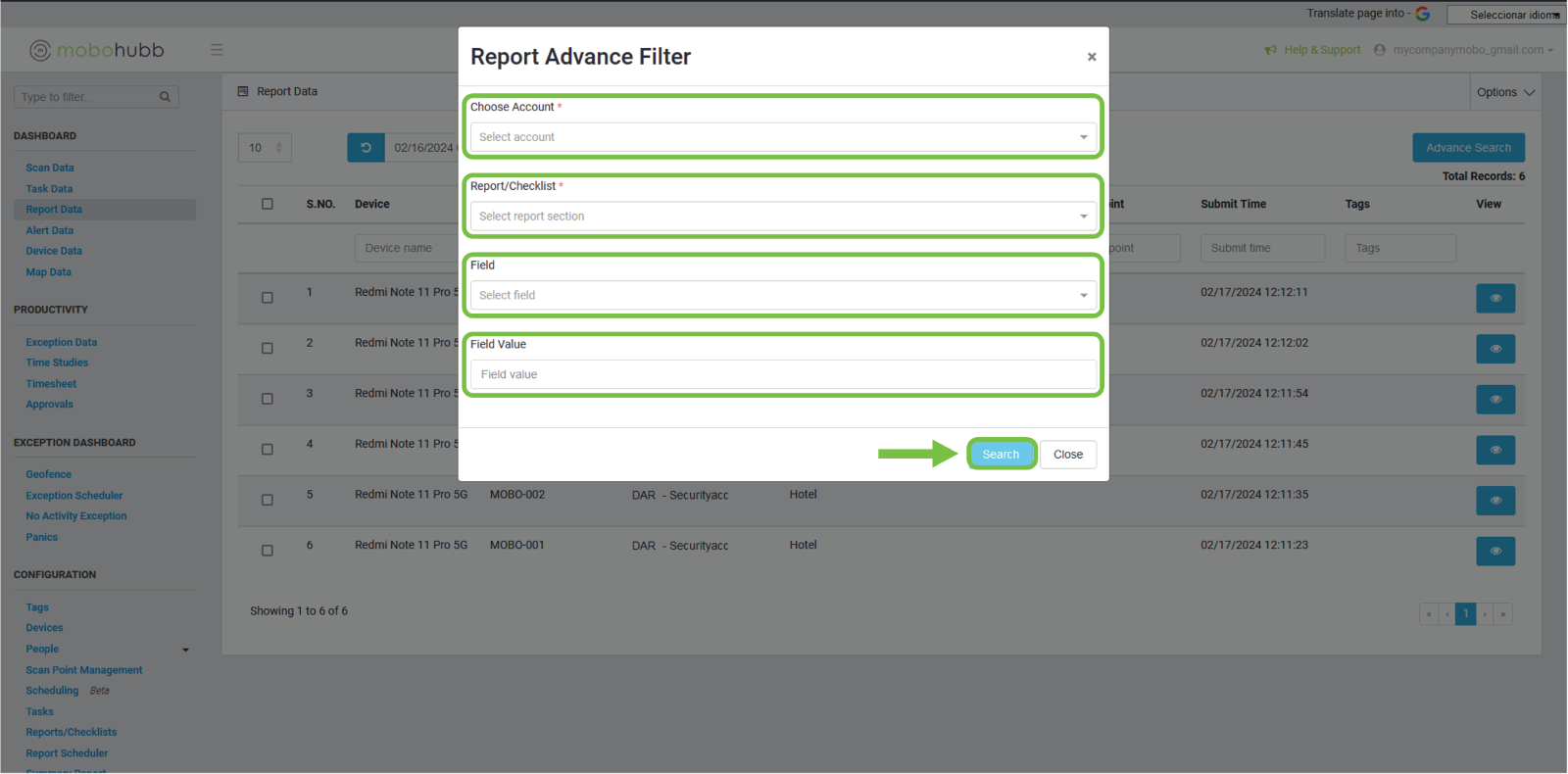The image size is (1568, 774).
Task: Click the Field value text input
Action: (782, 374)
